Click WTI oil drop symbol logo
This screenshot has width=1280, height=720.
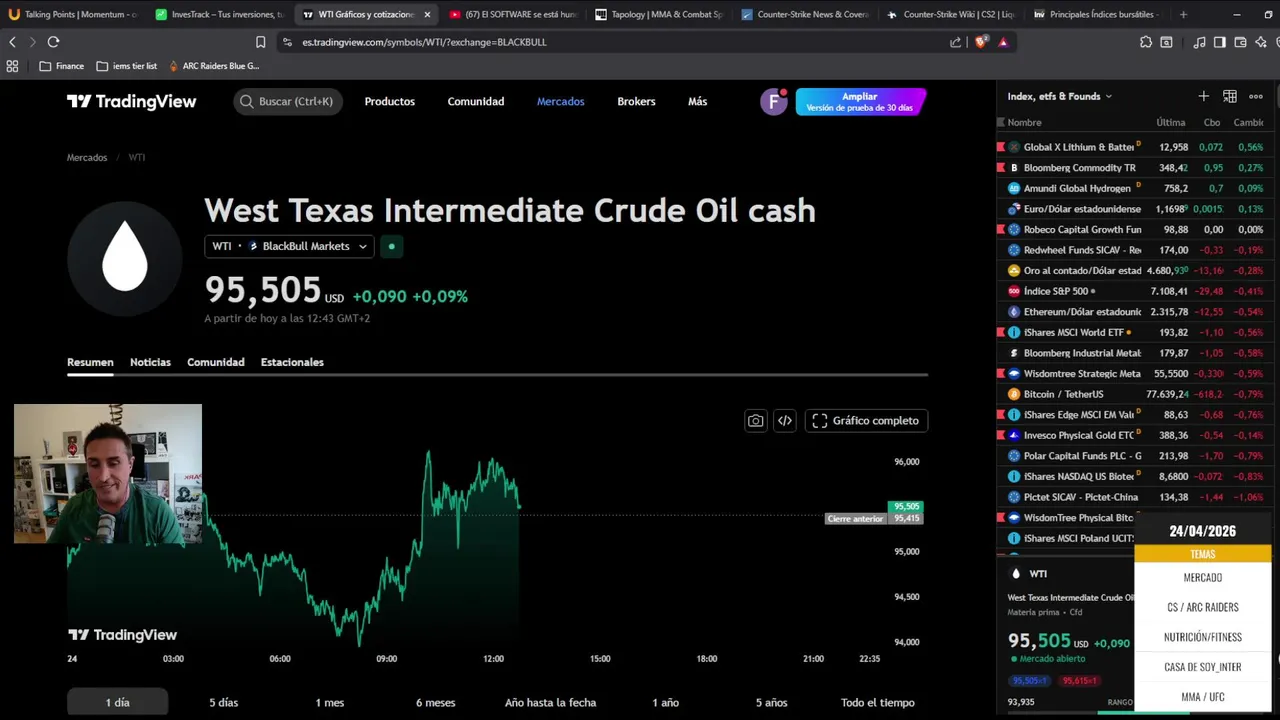[125, 258]
